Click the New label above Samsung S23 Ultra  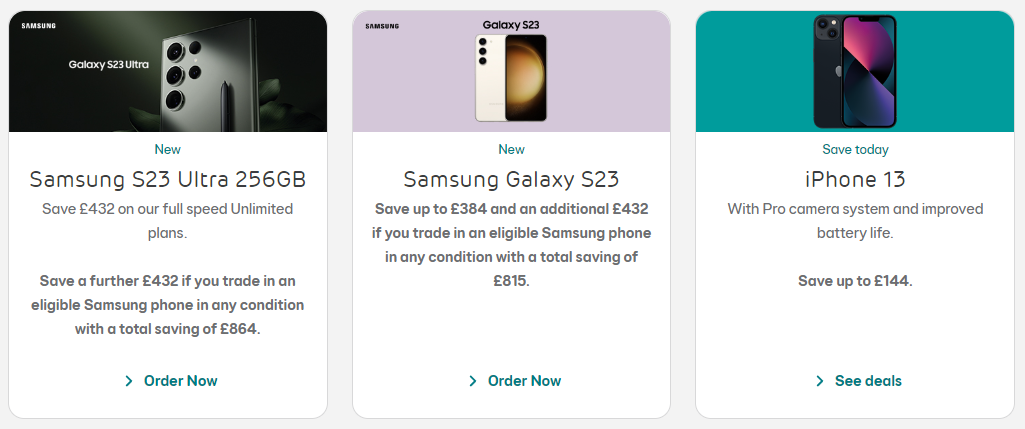click(168, 149)
